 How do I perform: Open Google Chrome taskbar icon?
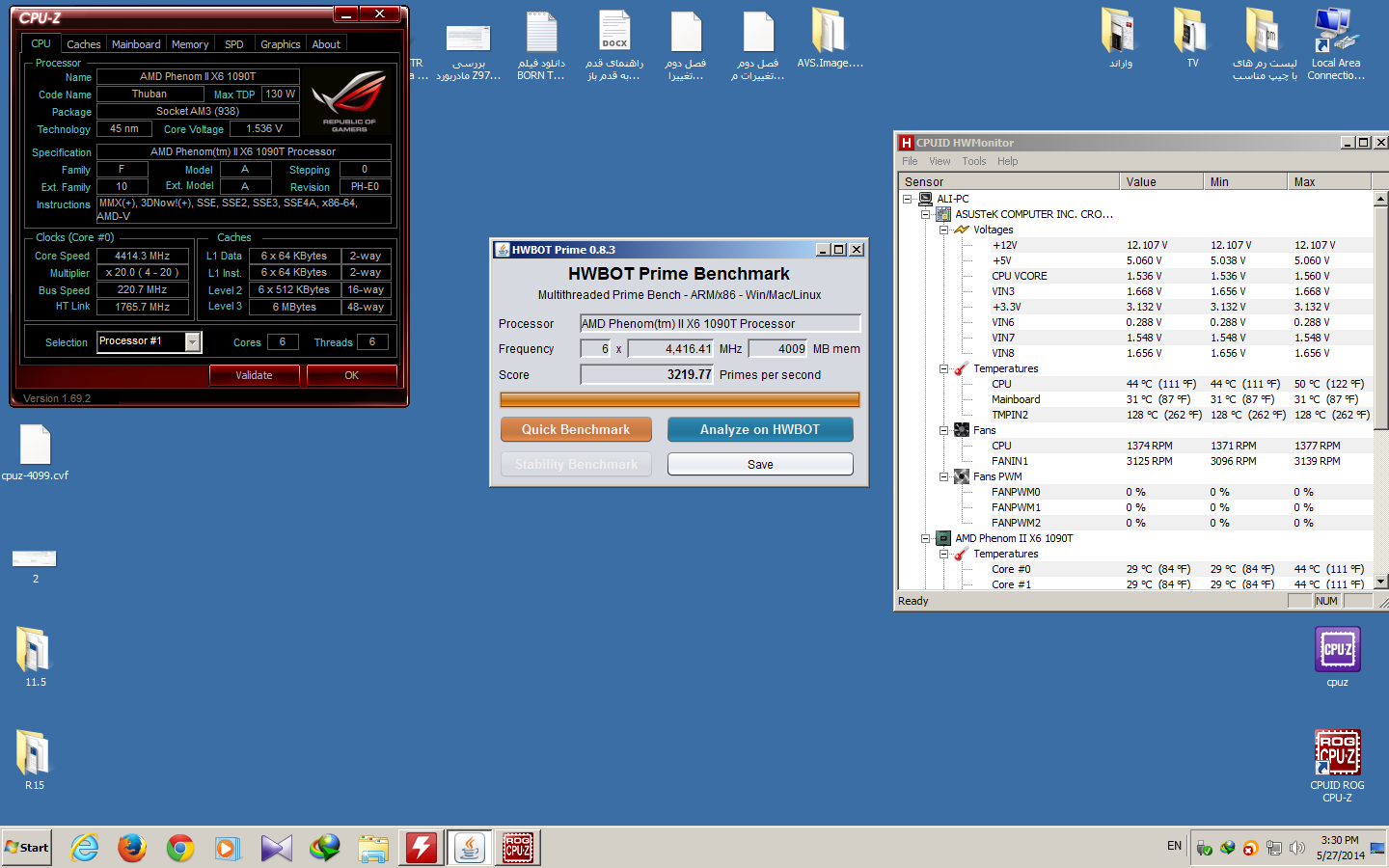click(x=180, y=848)
